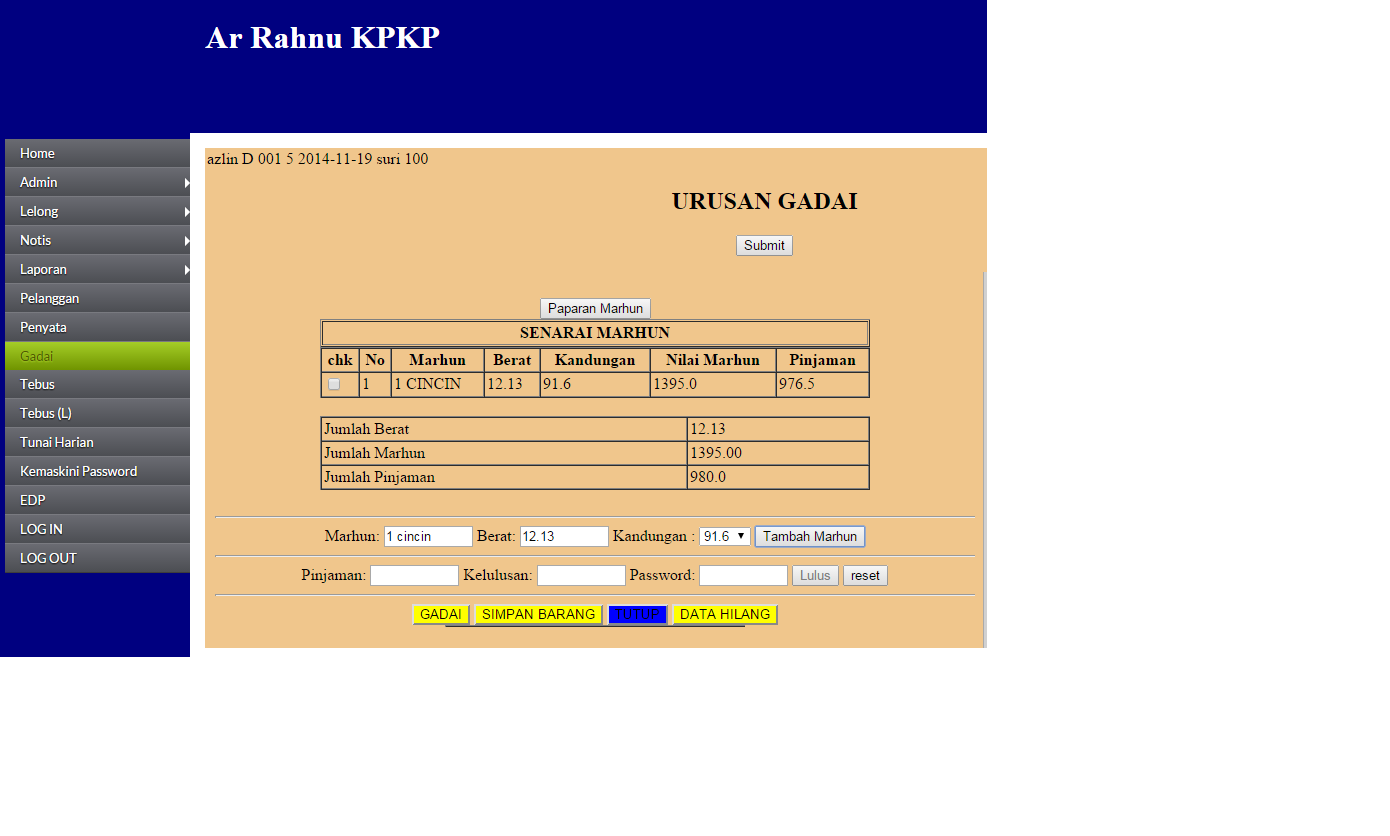Click the yellow GADAI button
The width and height of the screenshot is (1390, 836).
441,614
